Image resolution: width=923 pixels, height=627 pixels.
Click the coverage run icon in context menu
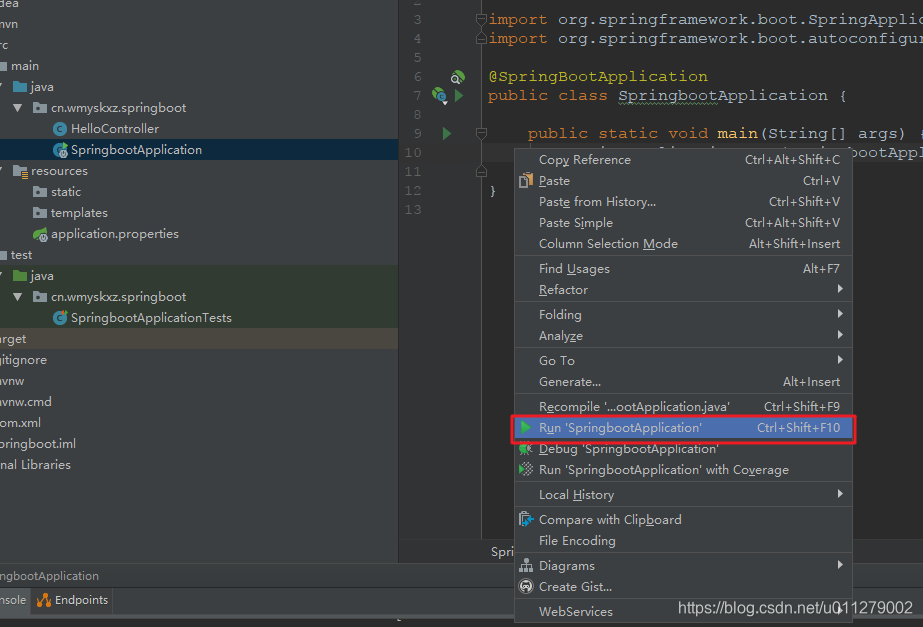(x=526, y=470)
